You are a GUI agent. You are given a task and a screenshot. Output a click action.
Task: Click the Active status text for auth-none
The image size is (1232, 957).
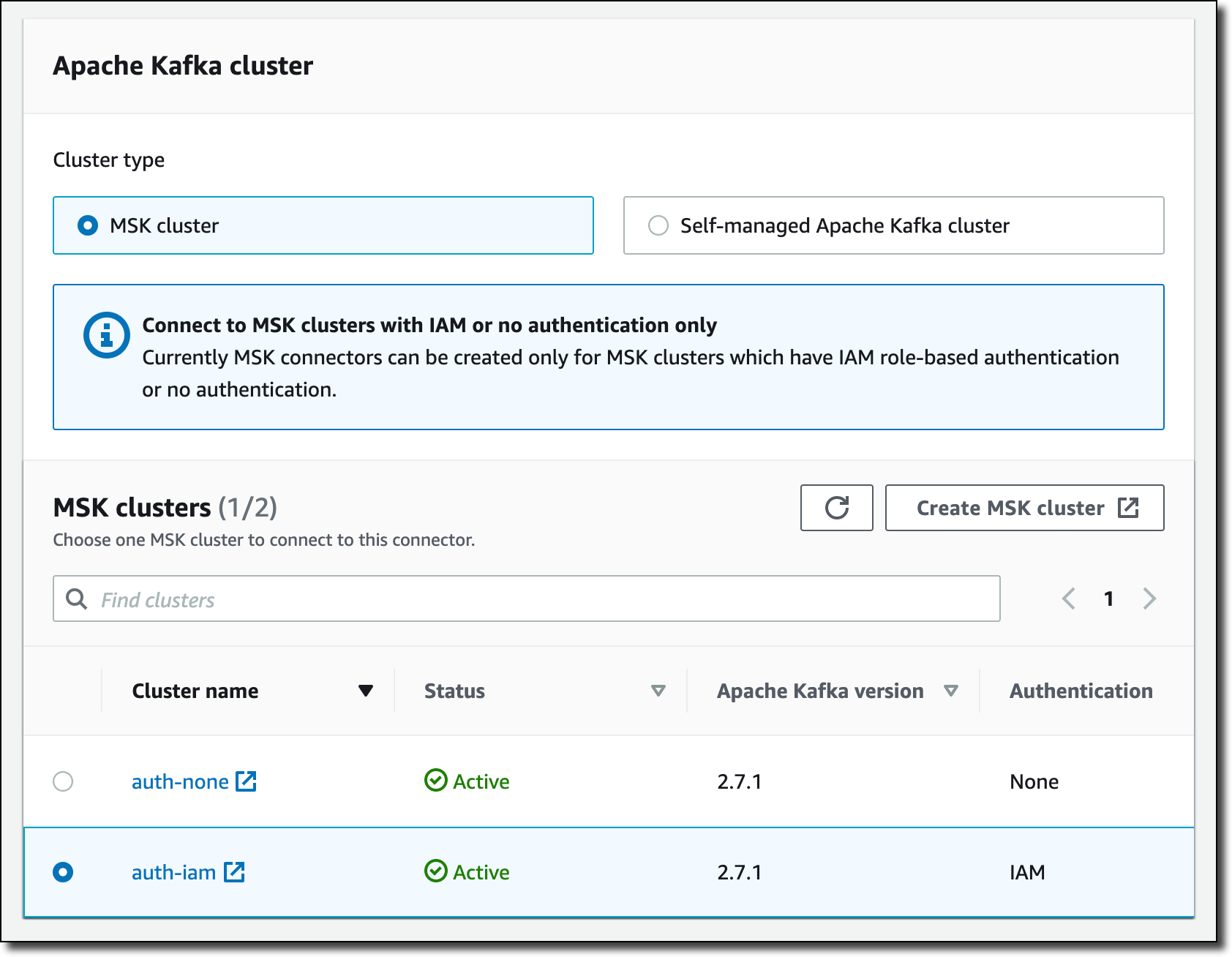click(481, 781)
